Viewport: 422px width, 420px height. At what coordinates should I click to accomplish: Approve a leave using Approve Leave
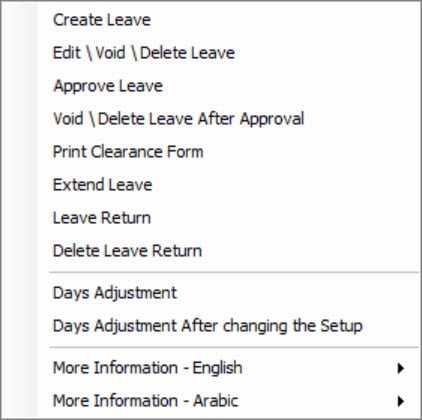click(228, 86)
